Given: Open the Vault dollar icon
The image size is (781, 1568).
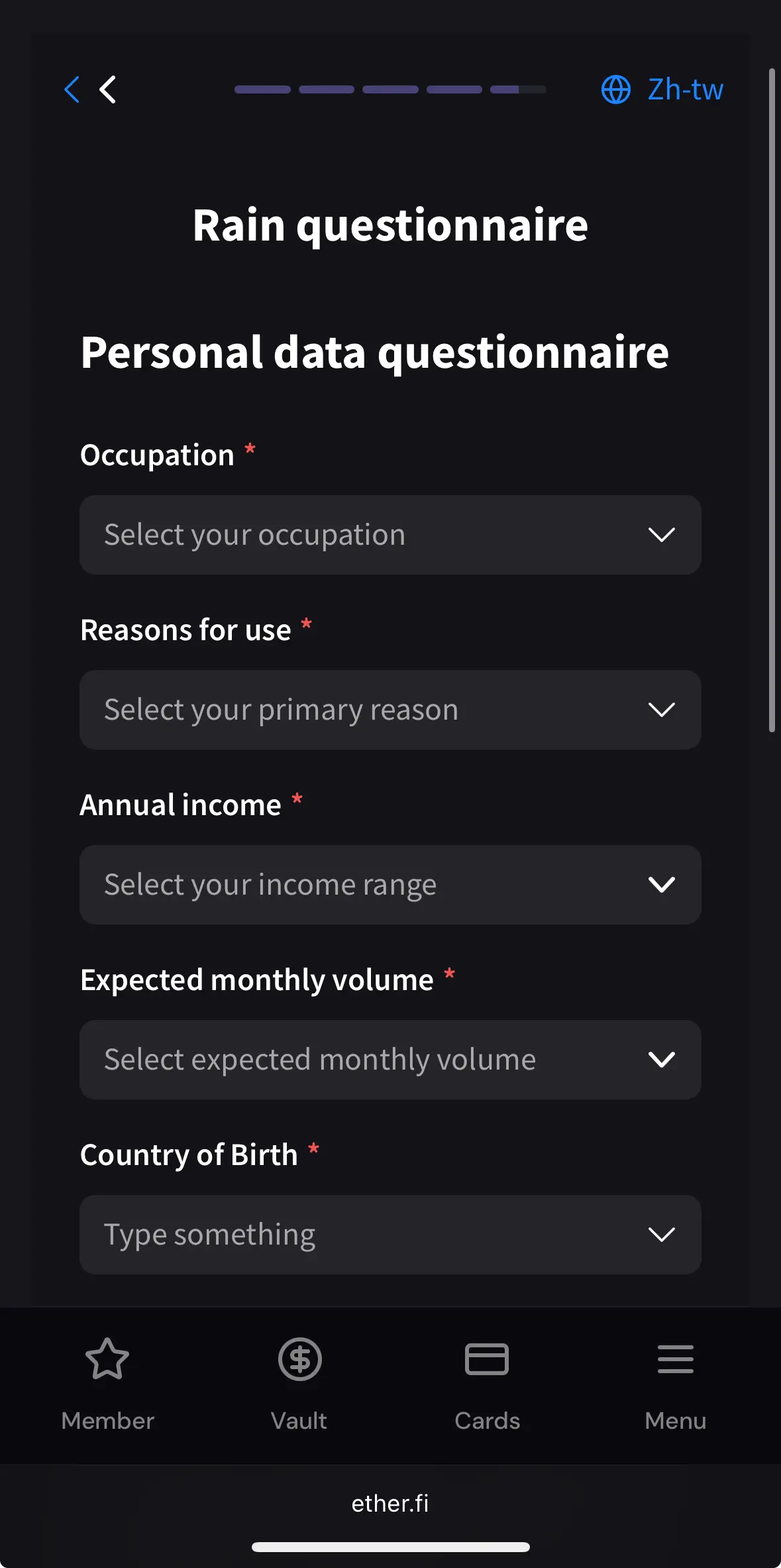Looking at the screenshot, I should tap(299, 1359).
